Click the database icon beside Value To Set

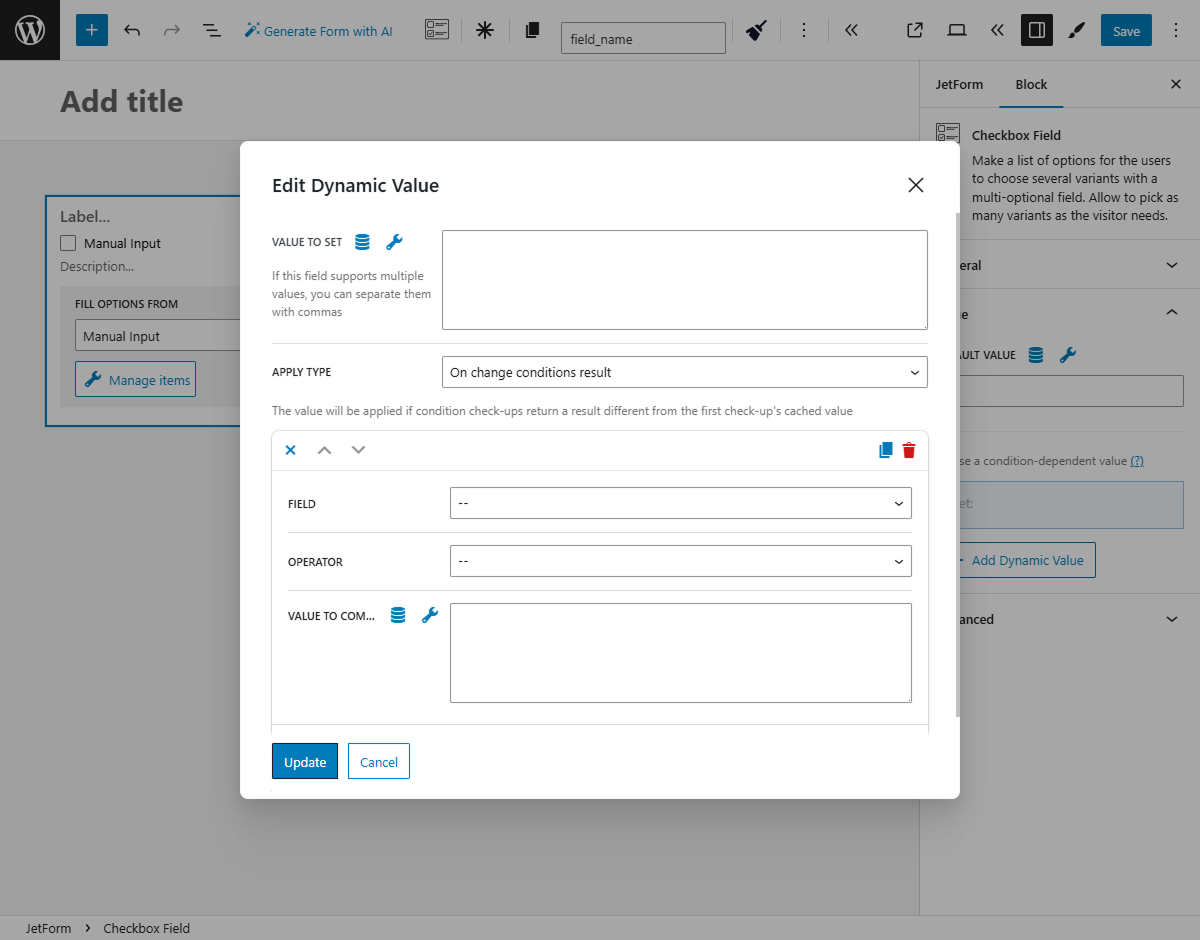pos(362,241)
